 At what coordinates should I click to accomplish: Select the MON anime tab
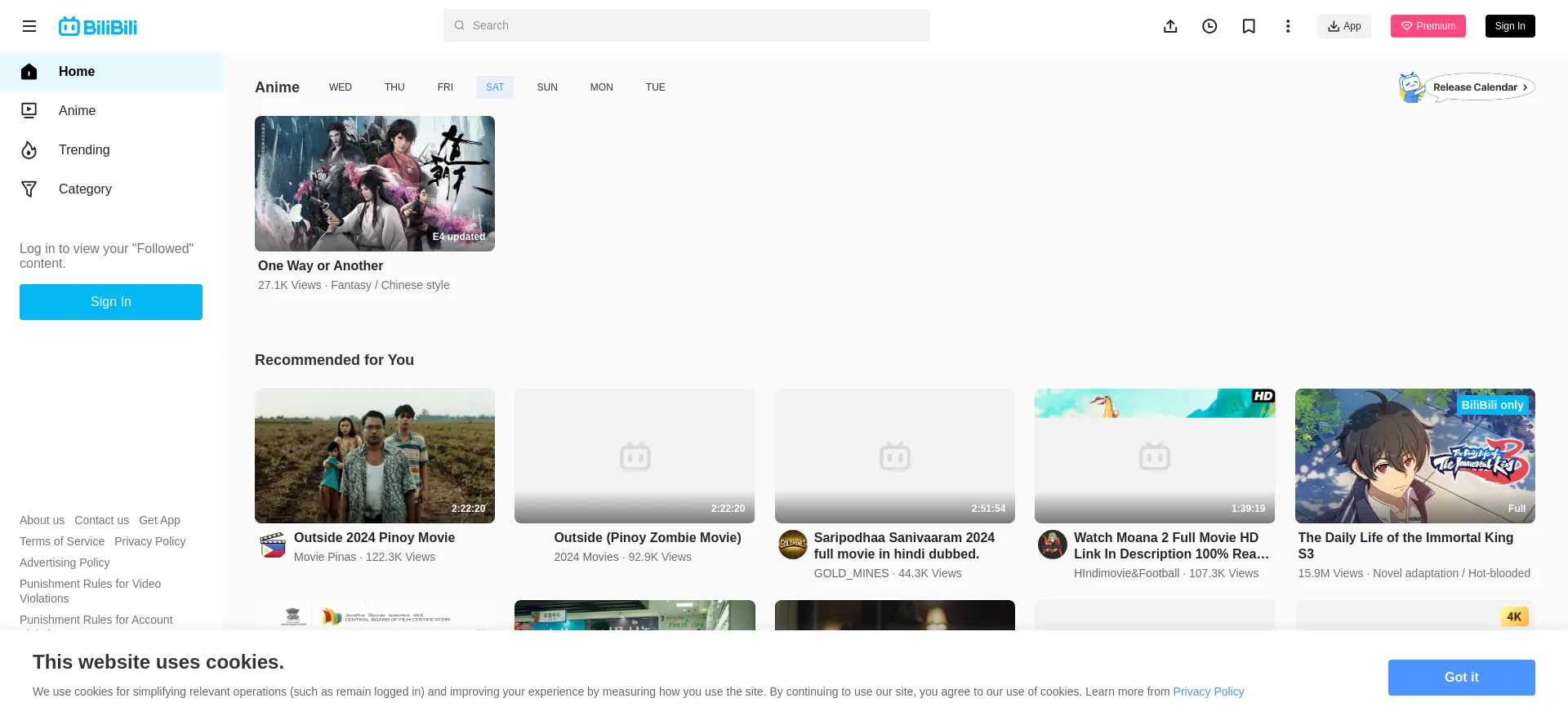point(602,87)
